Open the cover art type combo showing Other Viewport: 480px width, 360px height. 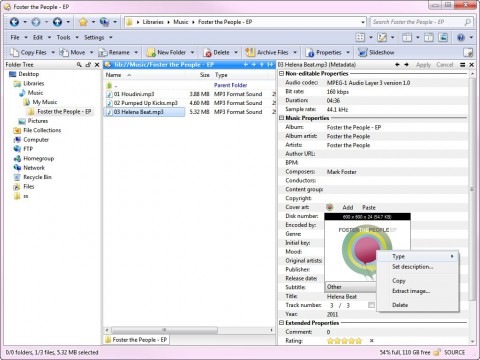[351, 287]
